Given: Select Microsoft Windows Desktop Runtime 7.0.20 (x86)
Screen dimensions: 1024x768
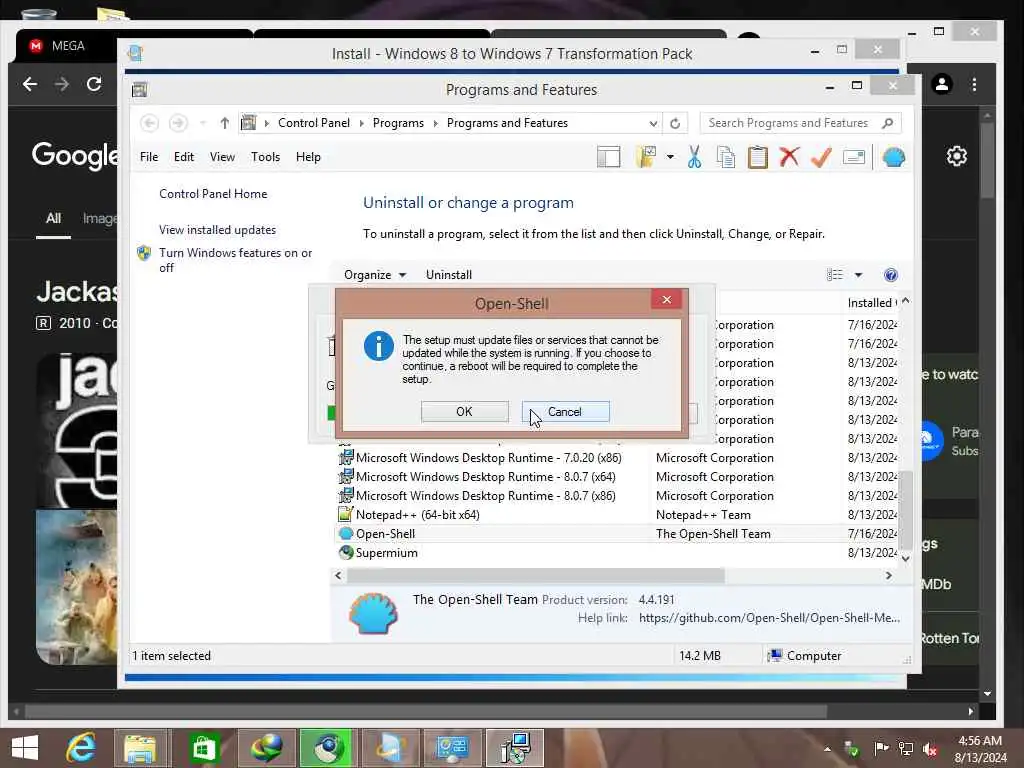Looking at the screenshot, I should pyautogui.click(x=618, y=458).
